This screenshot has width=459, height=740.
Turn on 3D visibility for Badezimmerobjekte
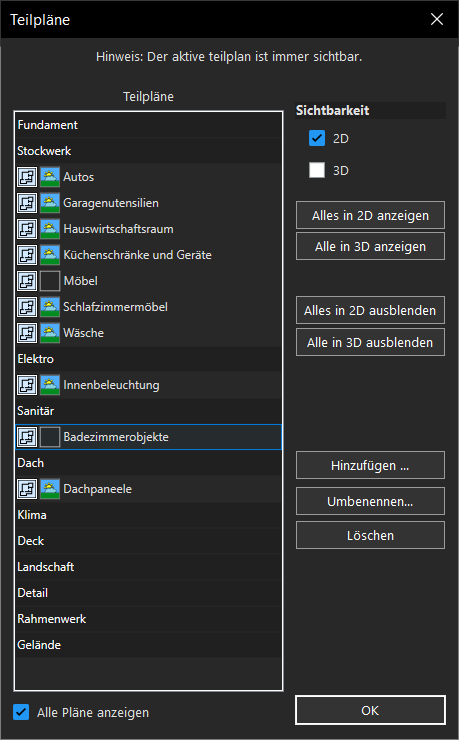pos(50,437)
